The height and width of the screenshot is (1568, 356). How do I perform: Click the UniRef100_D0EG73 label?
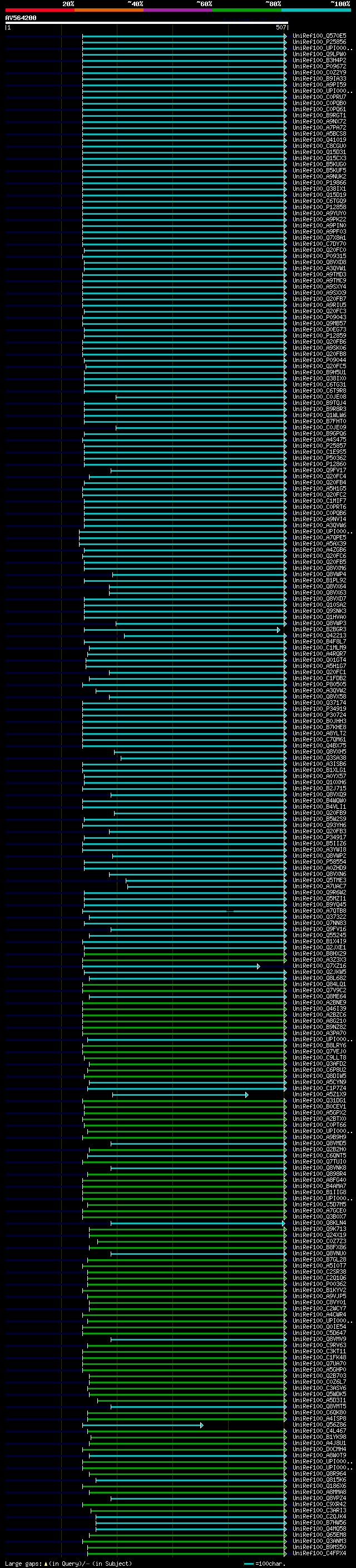[319, 330]
